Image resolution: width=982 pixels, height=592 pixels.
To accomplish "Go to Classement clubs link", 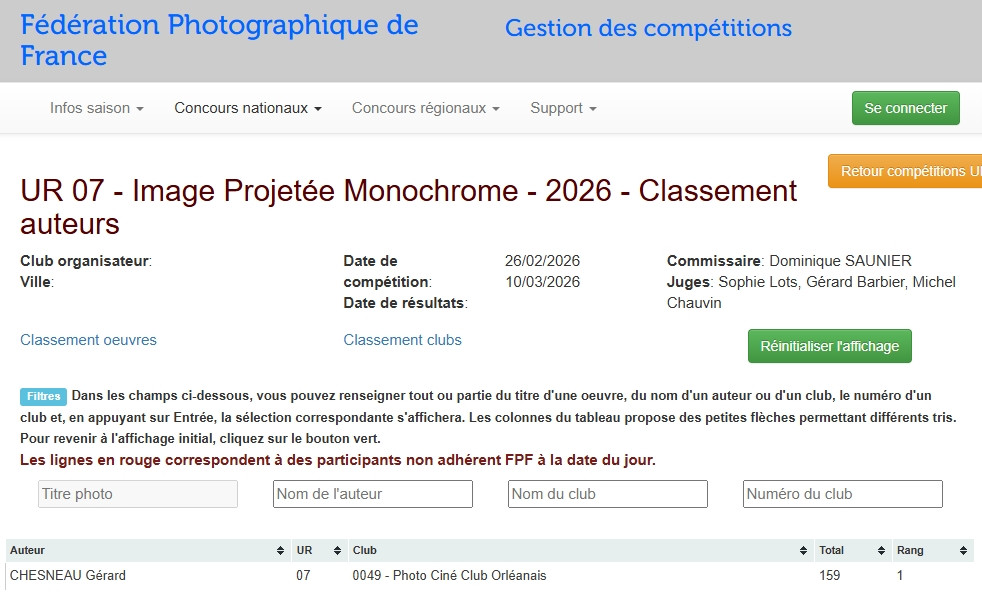I will (x=402, y=340).
